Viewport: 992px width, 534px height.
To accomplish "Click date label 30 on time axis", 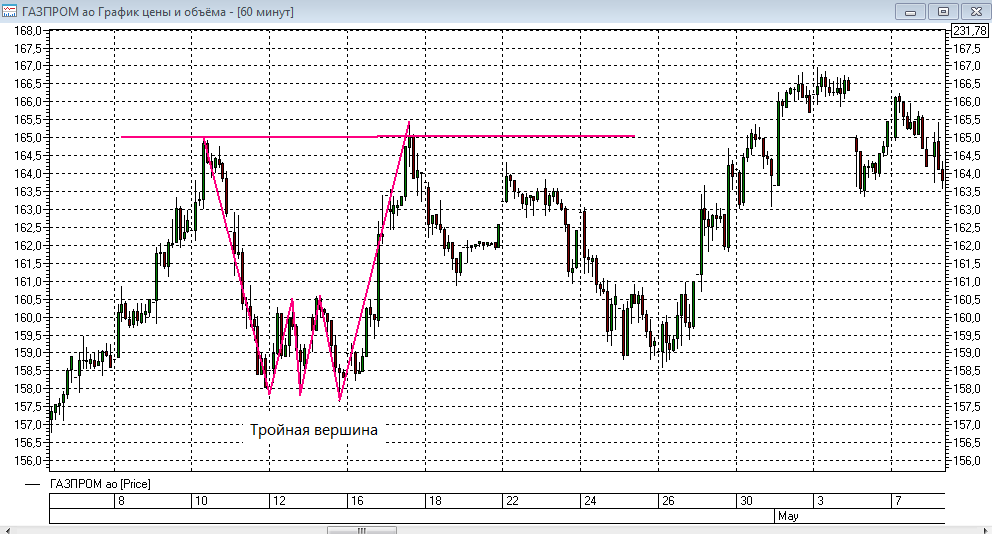I will tap(746, 500).
